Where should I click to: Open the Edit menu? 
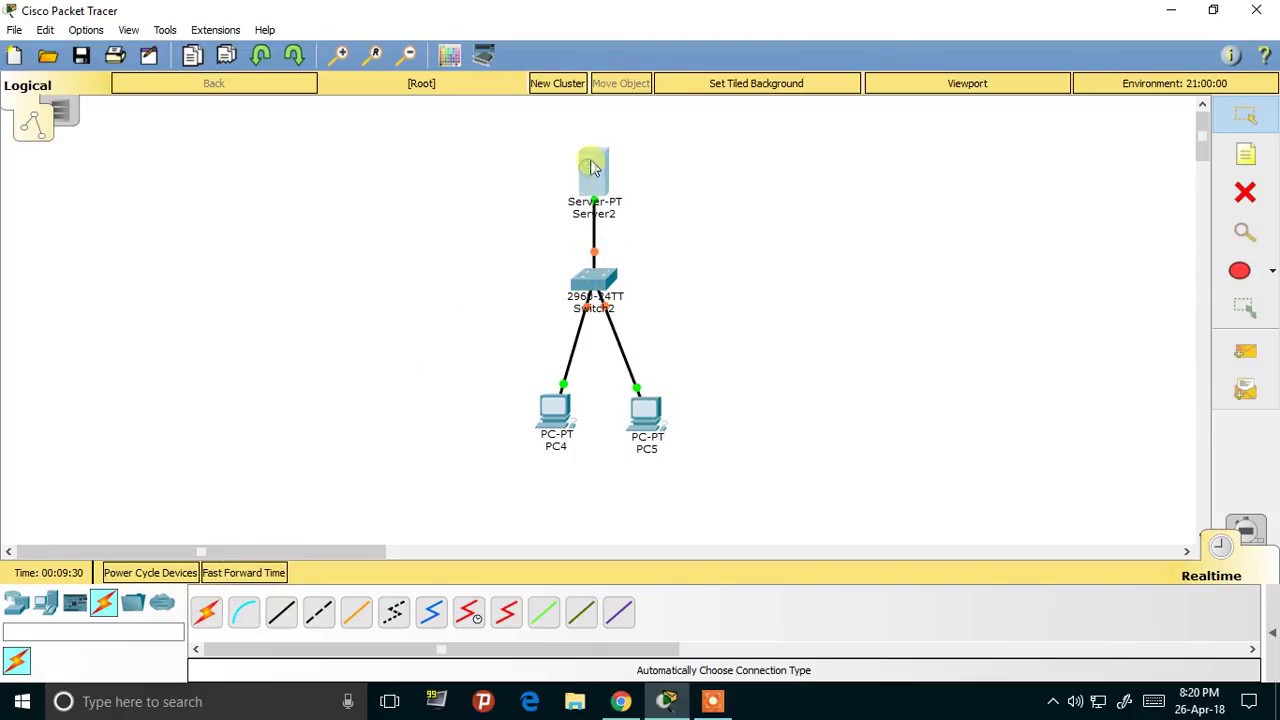(45, 30)
